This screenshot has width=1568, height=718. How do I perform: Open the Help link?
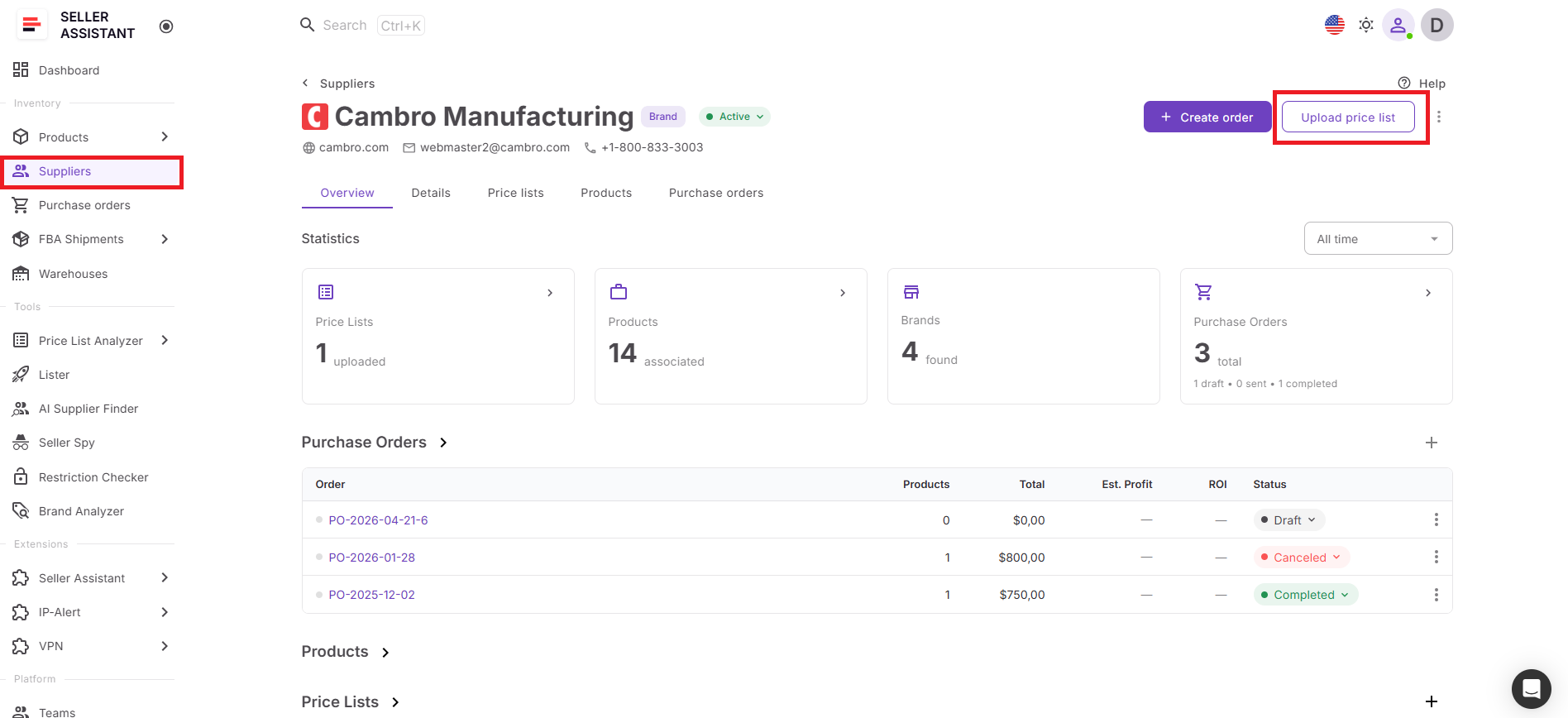pyautogui.click(x=1422, y=84)
